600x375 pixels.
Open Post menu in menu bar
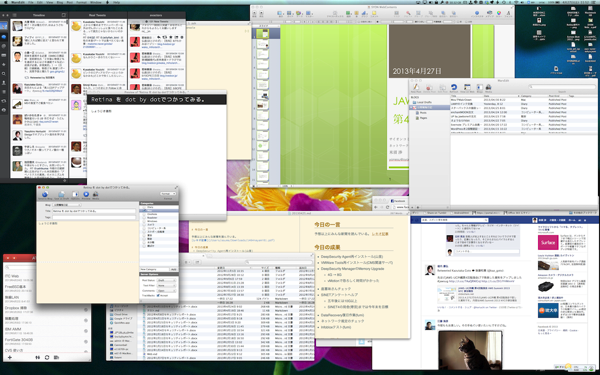click(70, 2)
